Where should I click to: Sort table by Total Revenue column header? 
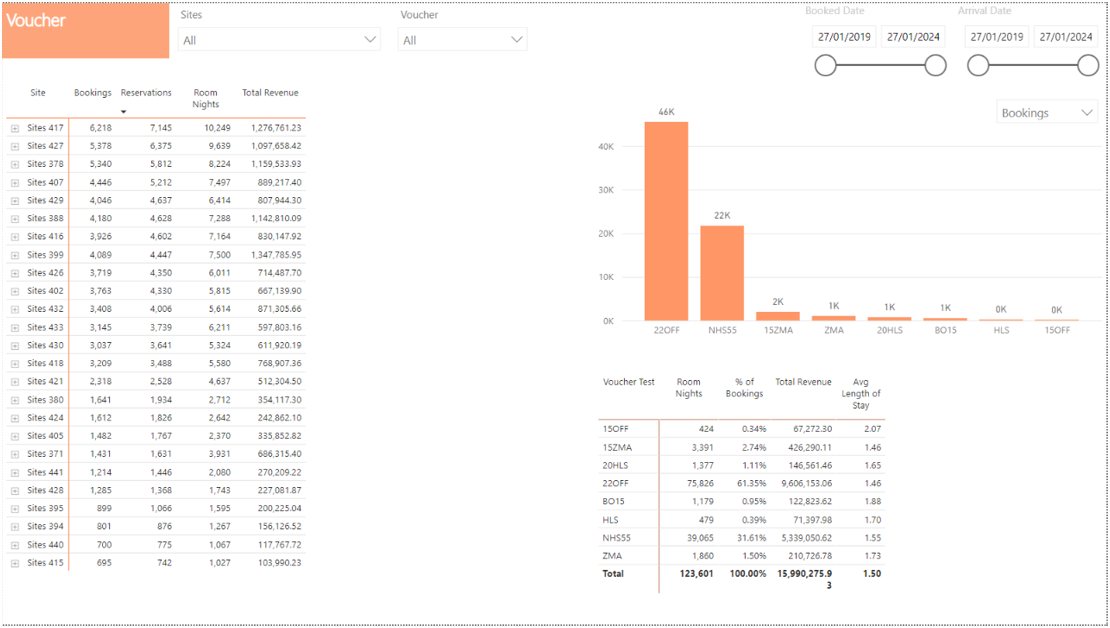click(x=270, y=93)
